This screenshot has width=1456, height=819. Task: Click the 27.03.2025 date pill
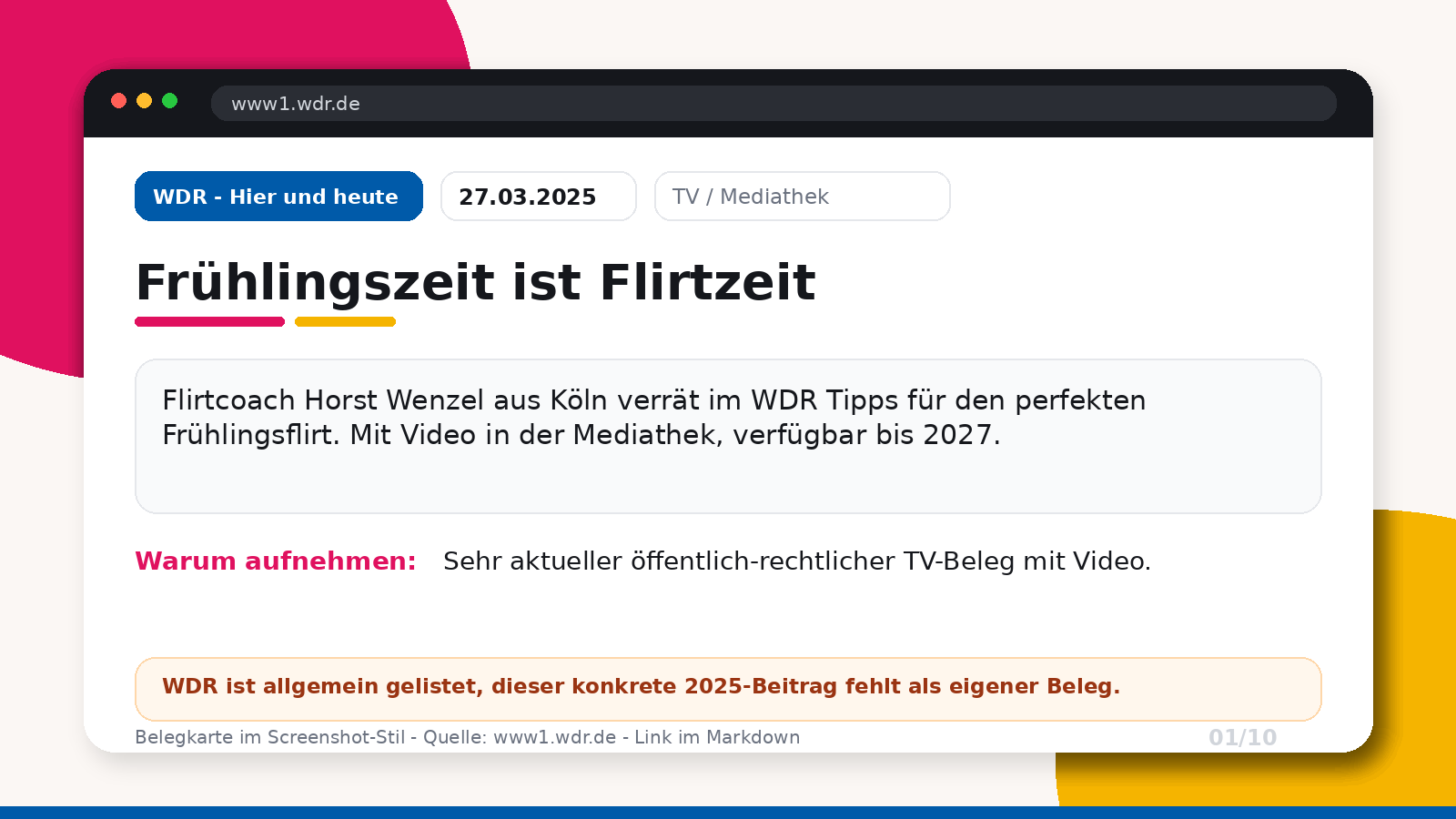click(x=539, y=197)
